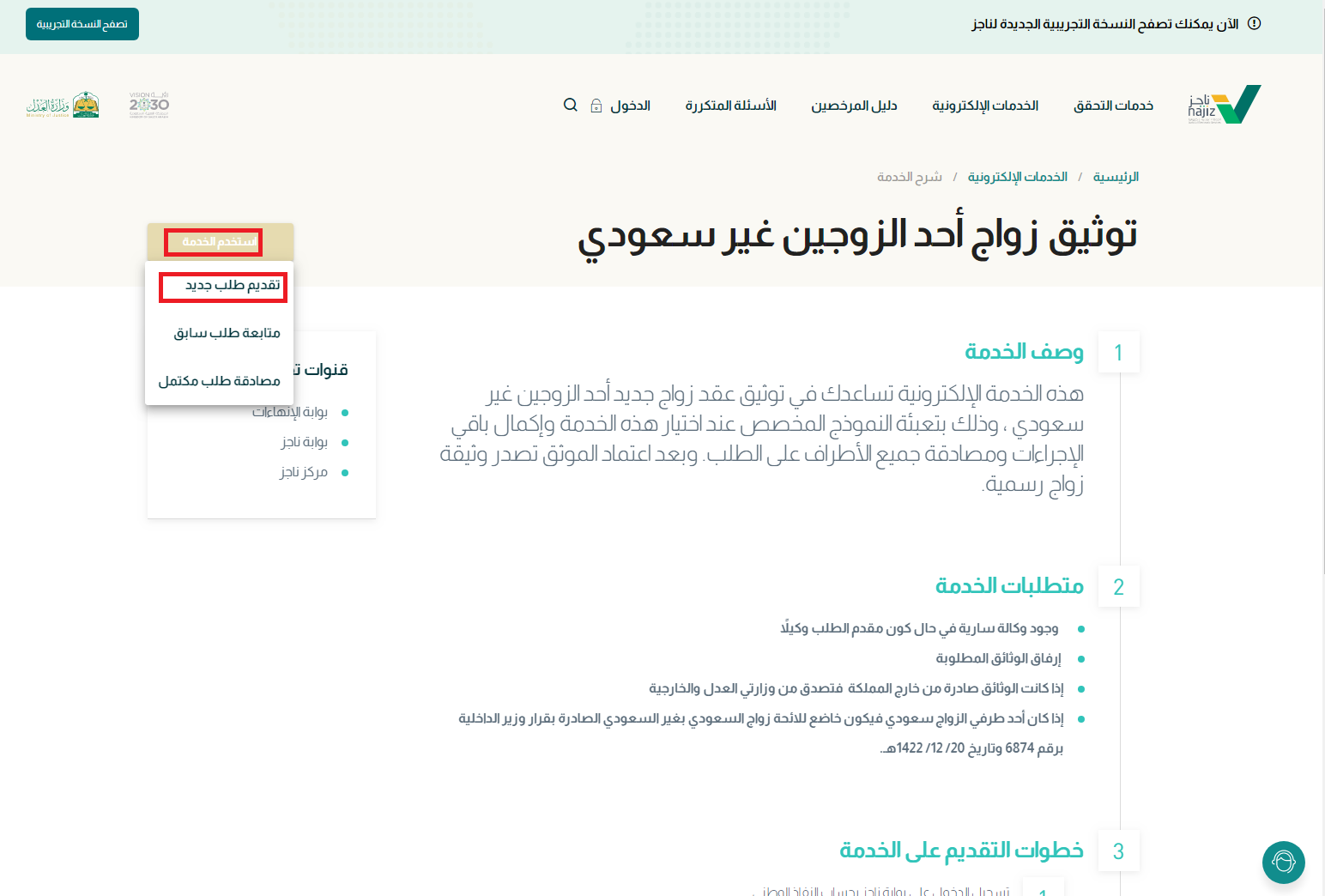
Task: Go to الرئيسية breadcrumb link
Action: point(1116,177)
